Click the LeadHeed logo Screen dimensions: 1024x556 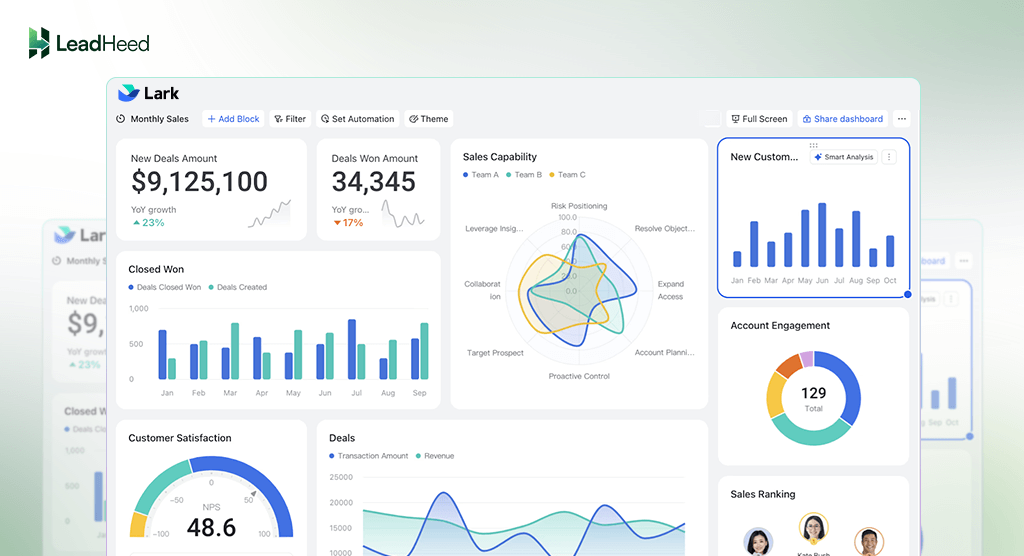coord(89,43)
